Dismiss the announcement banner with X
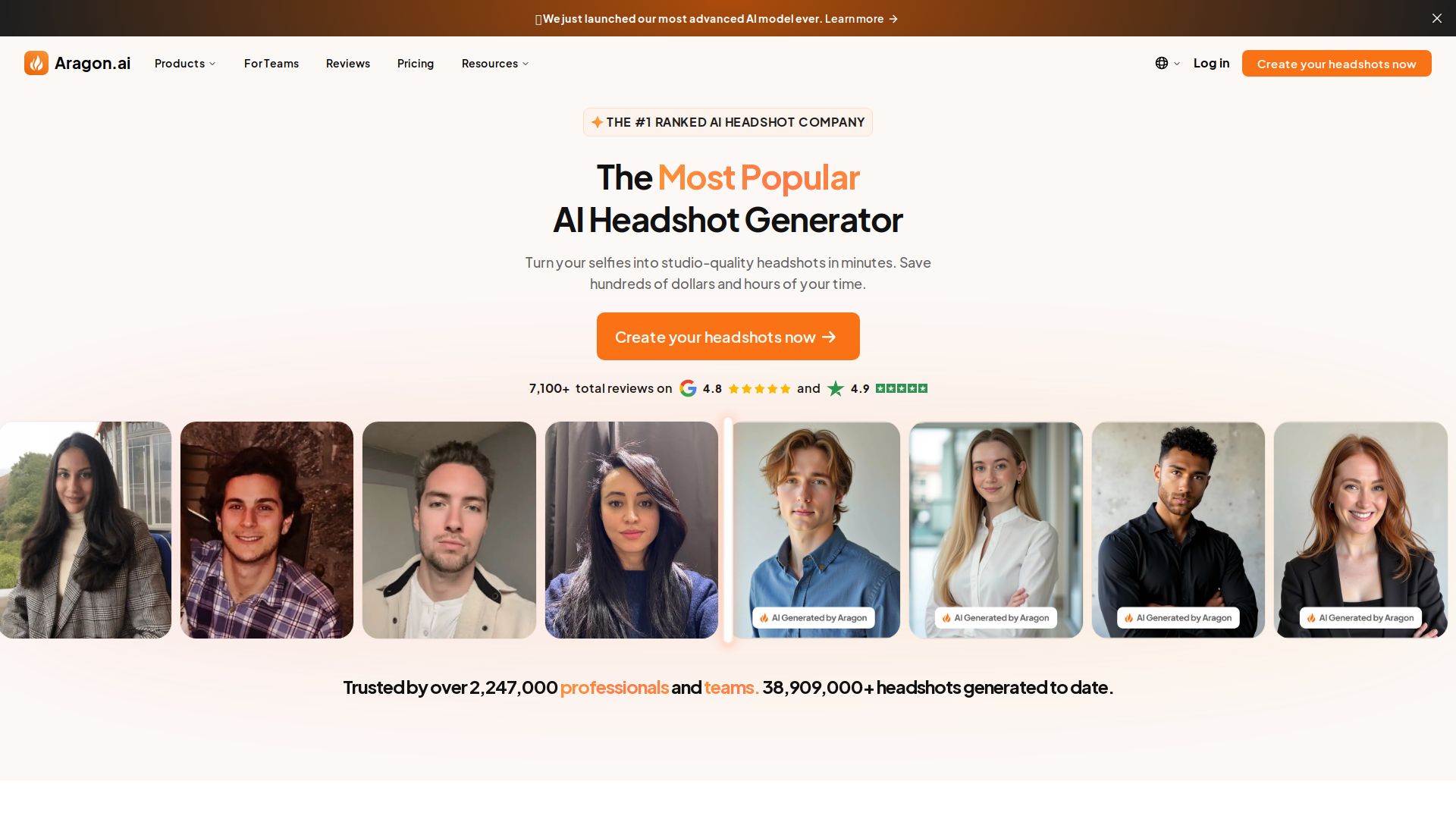The width and height of the screenshot is (1456, 819). click(1436, 18)
